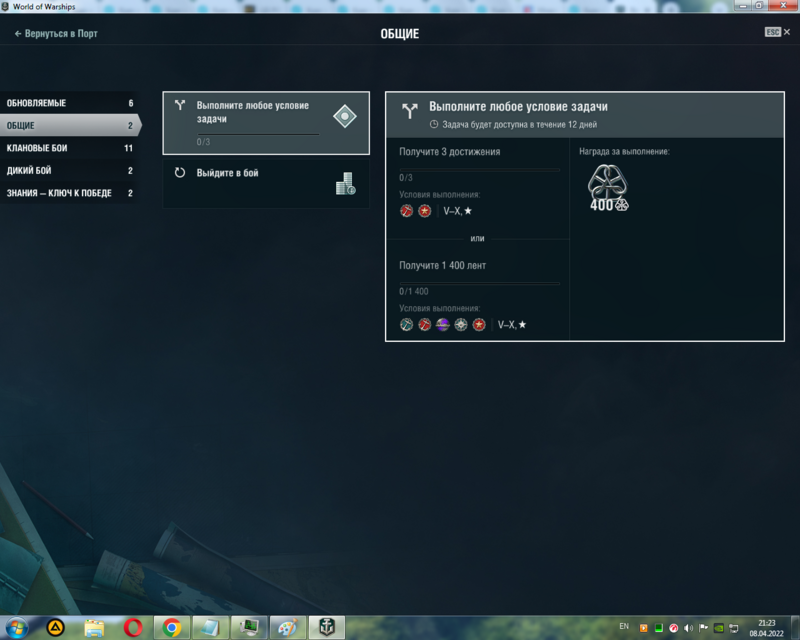Click the purple battle type icon under ribbons condition
Viewport: 800px width, 640px height.
(x=443, y=325)
